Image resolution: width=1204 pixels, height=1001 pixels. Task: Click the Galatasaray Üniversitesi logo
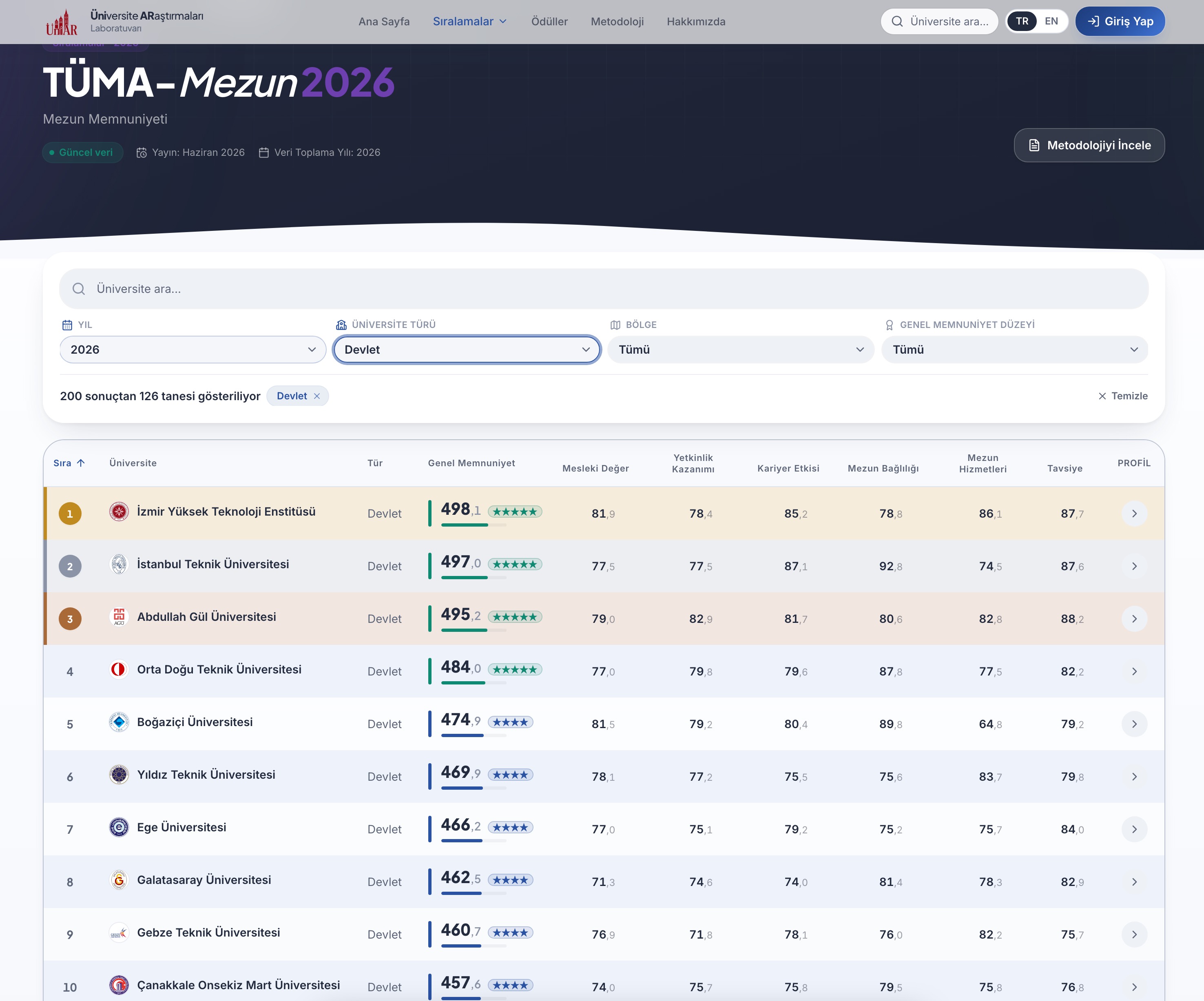click(x=119, y=880)
